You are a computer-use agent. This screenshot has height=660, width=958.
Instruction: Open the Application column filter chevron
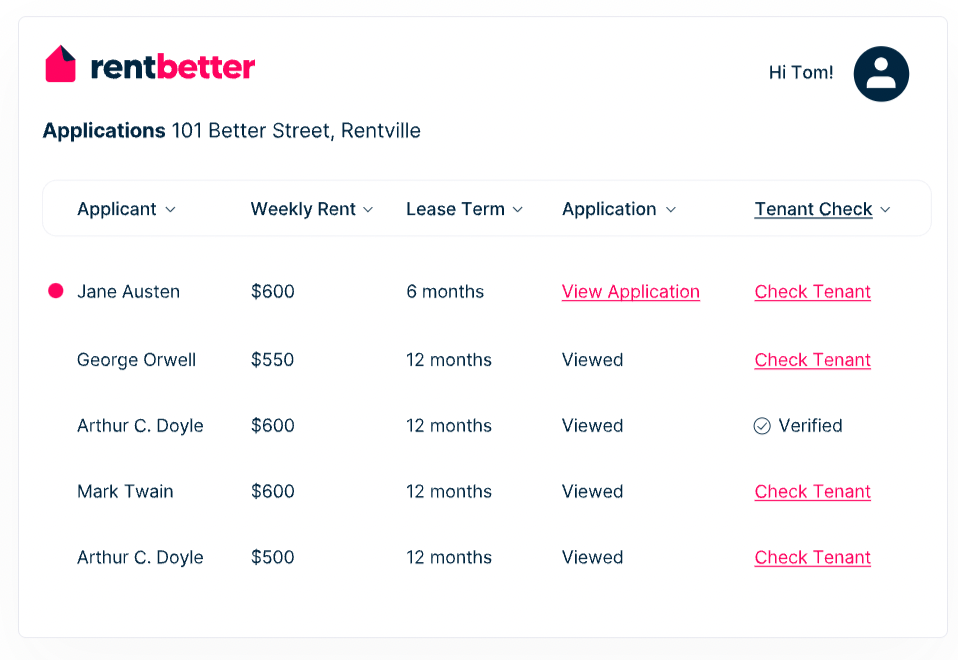coord(671,210)
